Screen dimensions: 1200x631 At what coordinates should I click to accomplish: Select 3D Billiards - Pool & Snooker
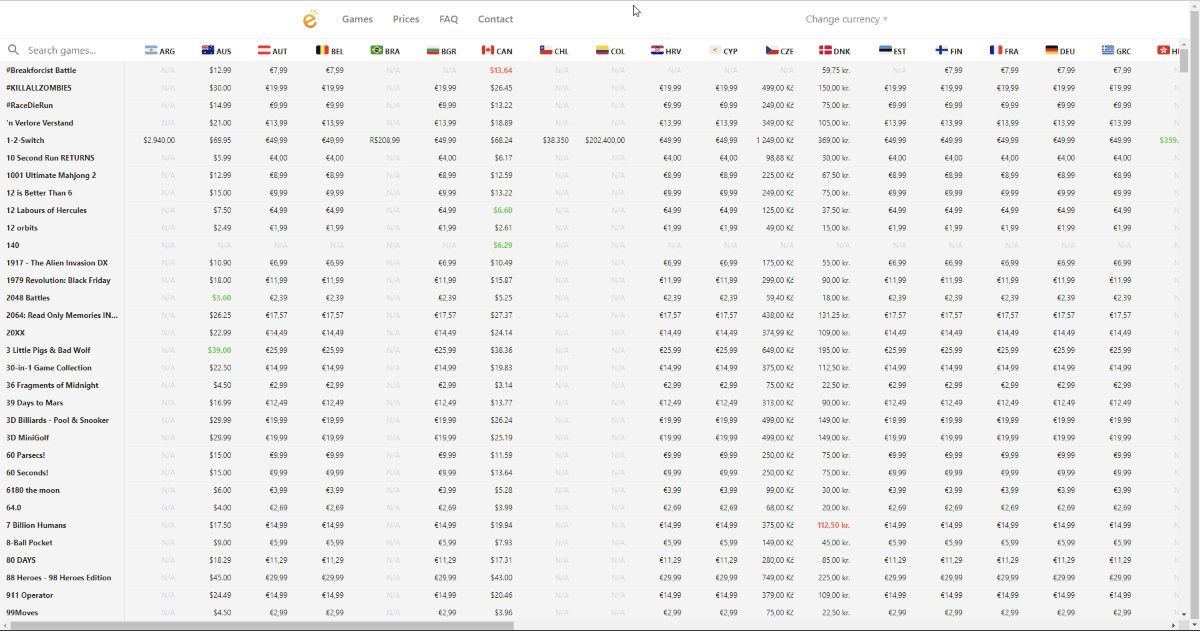click(58, 420)
